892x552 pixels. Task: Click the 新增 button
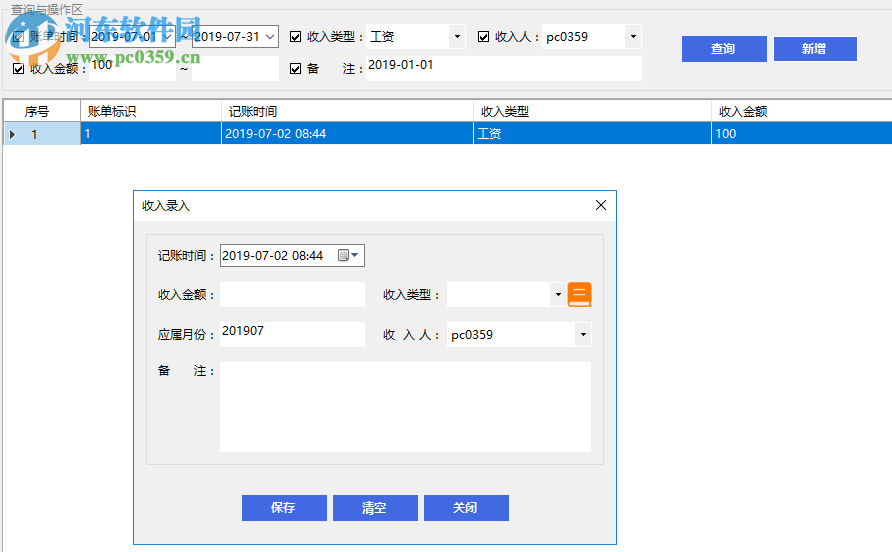(815, 49)
